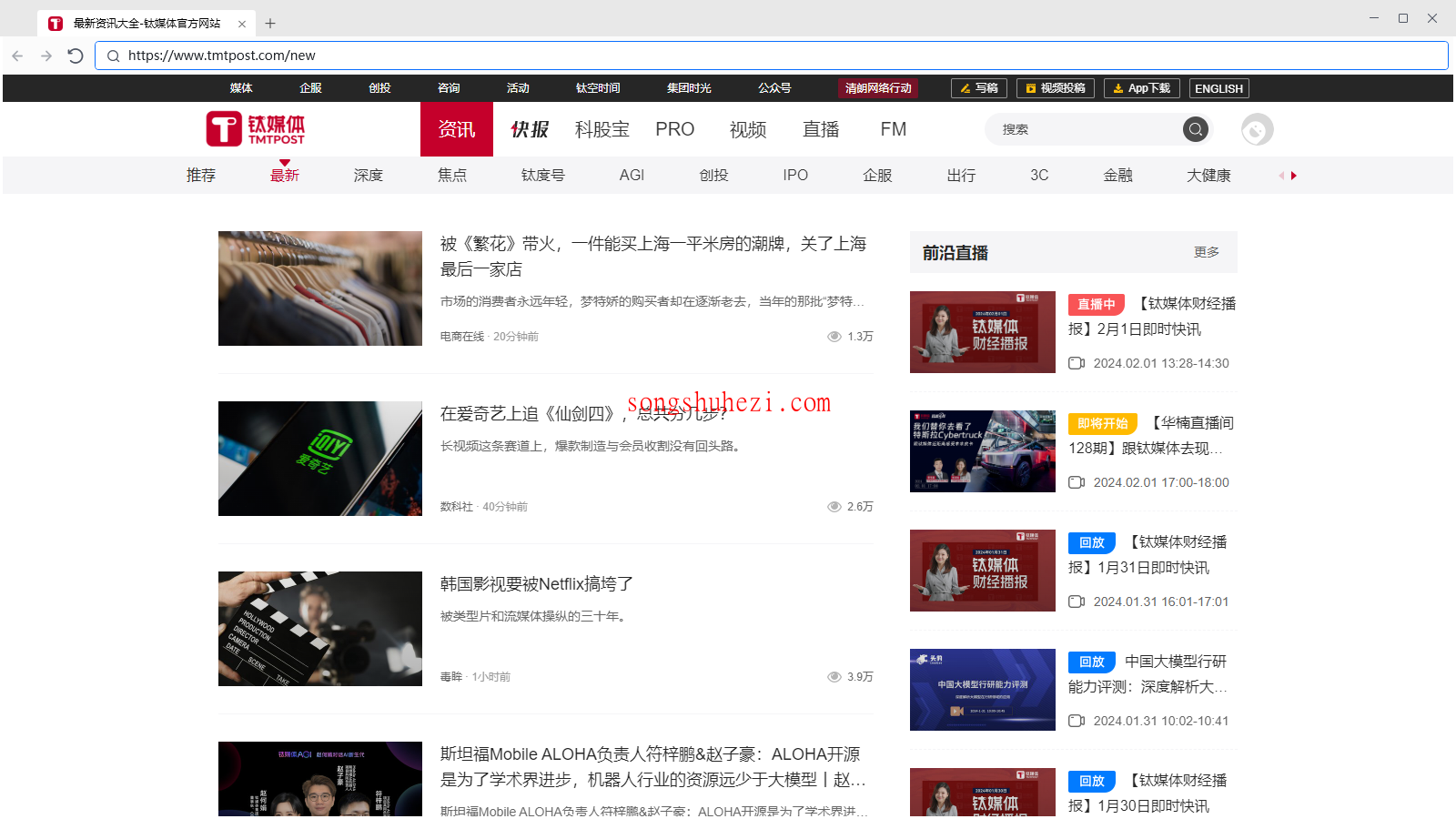Select the 快报 main tab
1456x819 pixels.
click(530, 129)
